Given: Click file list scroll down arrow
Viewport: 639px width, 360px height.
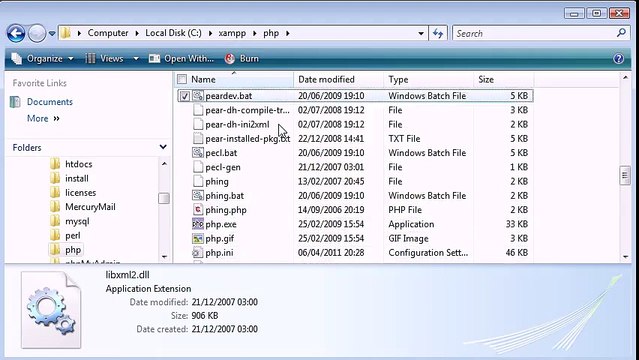Looking at the screenshot, I should click(x=626, y=256).
